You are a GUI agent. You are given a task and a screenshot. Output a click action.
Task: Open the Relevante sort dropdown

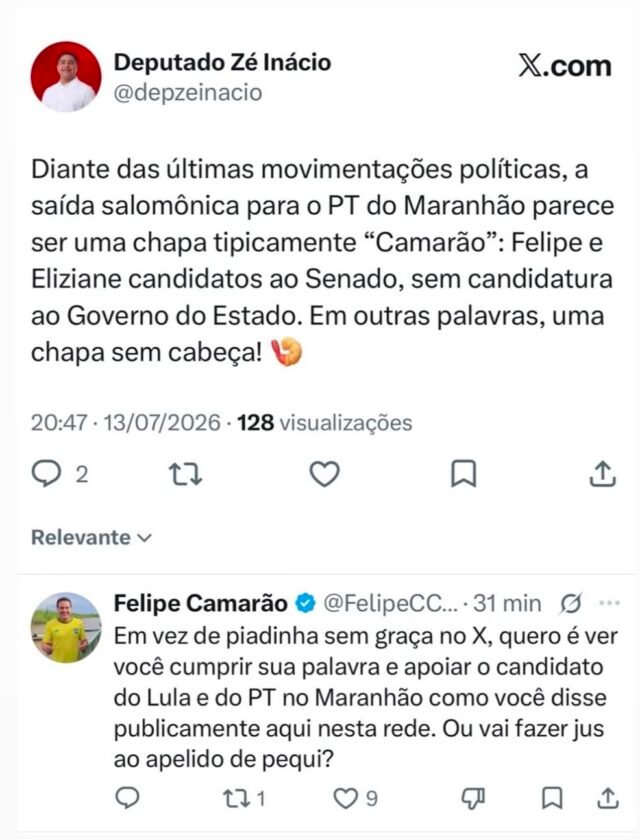tap(92, 537)
